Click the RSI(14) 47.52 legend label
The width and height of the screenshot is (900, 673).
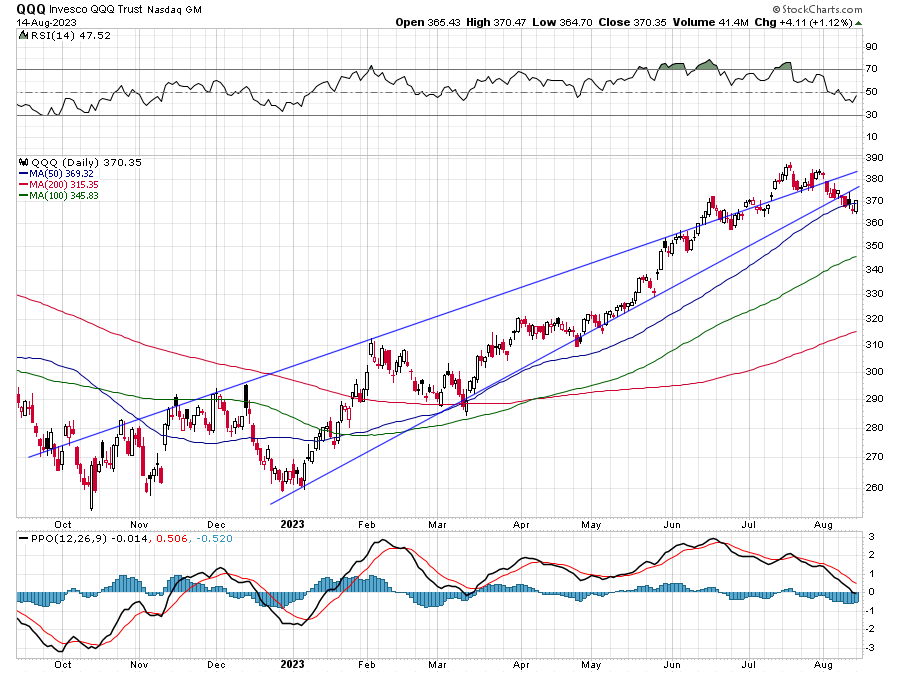point(71,35)
